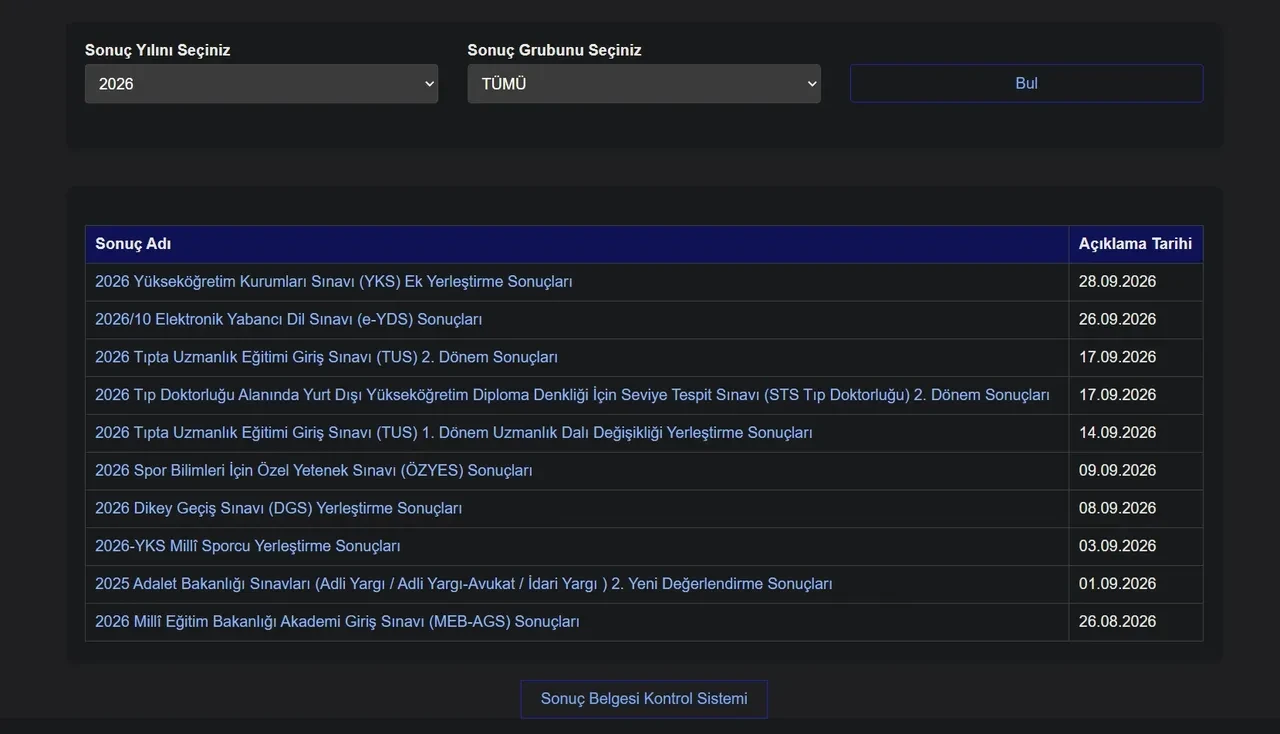
Task: Select date cell 26.08.2026
Action: click(1136, 622)
